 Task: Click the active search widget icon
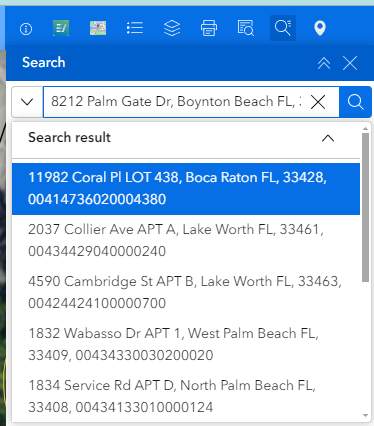pos(283,28)
